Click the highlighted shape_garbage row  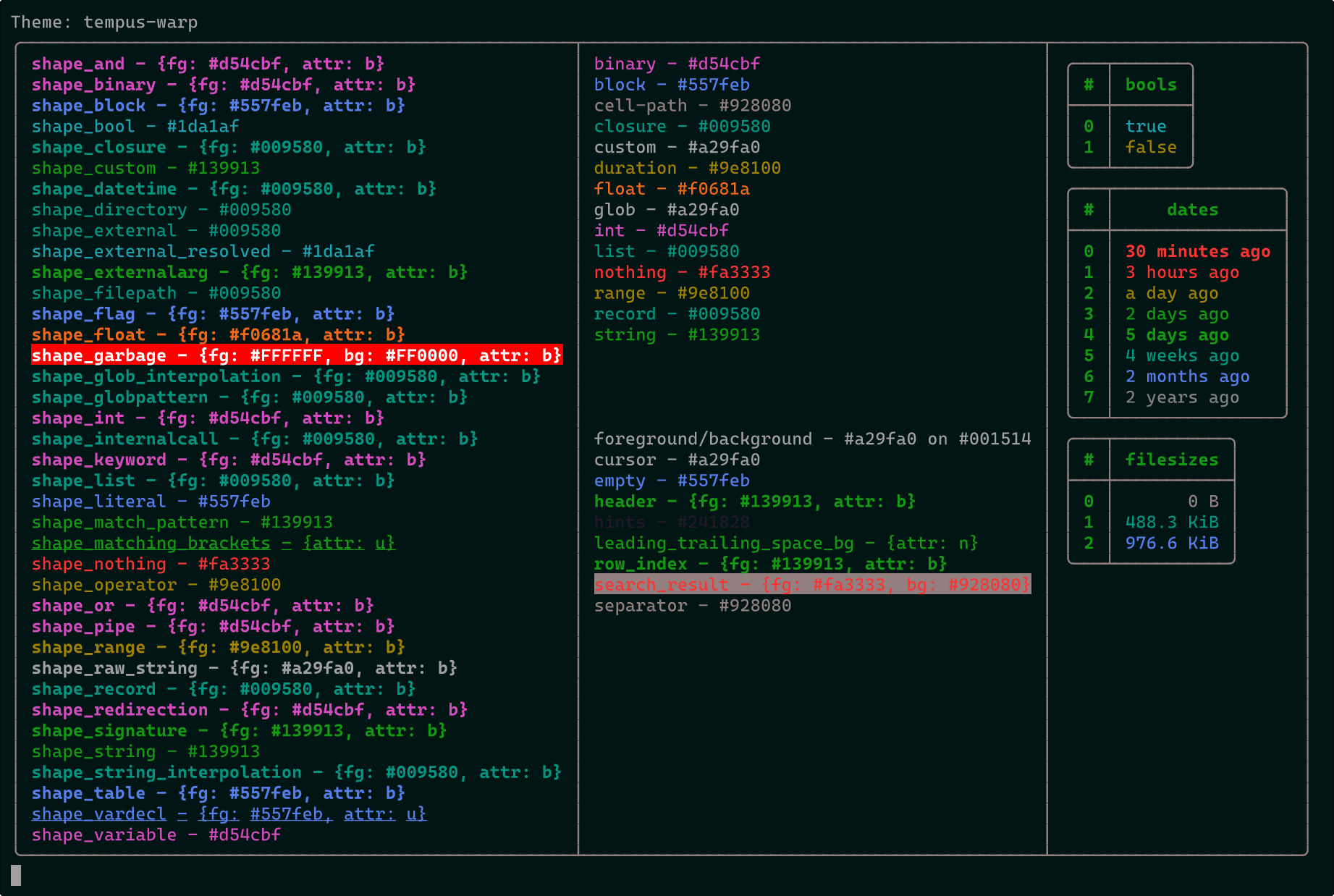click(x=297, y=355)
